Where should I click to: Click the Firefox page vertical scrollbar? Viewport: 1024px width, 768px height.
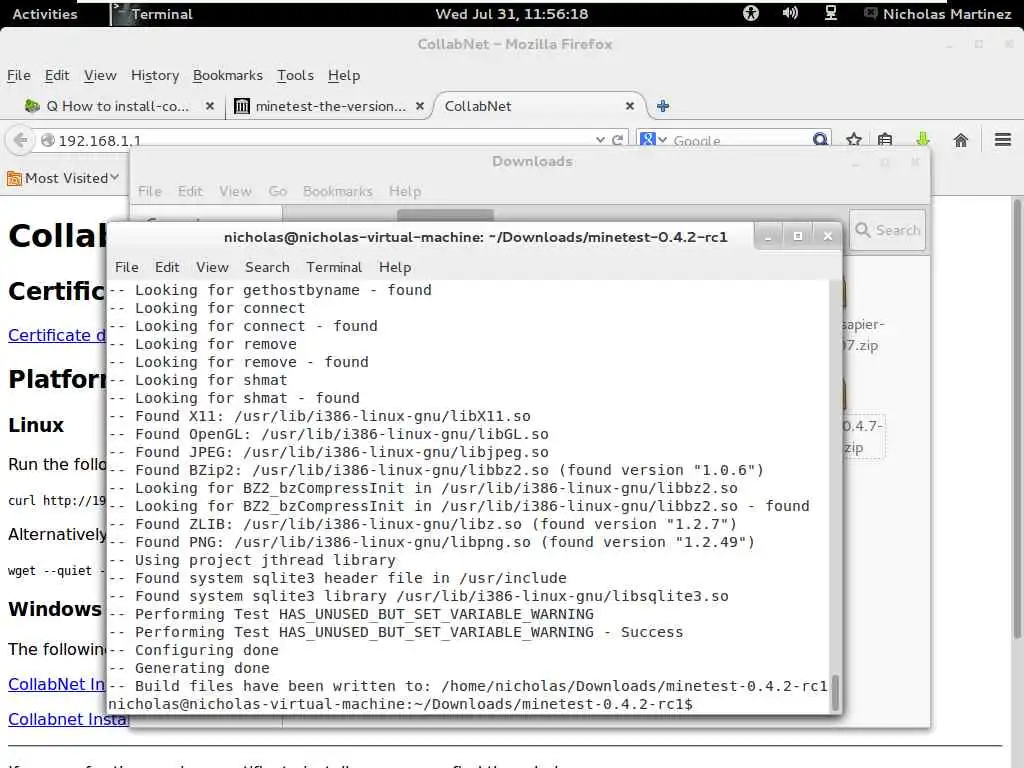(1017, 418)
